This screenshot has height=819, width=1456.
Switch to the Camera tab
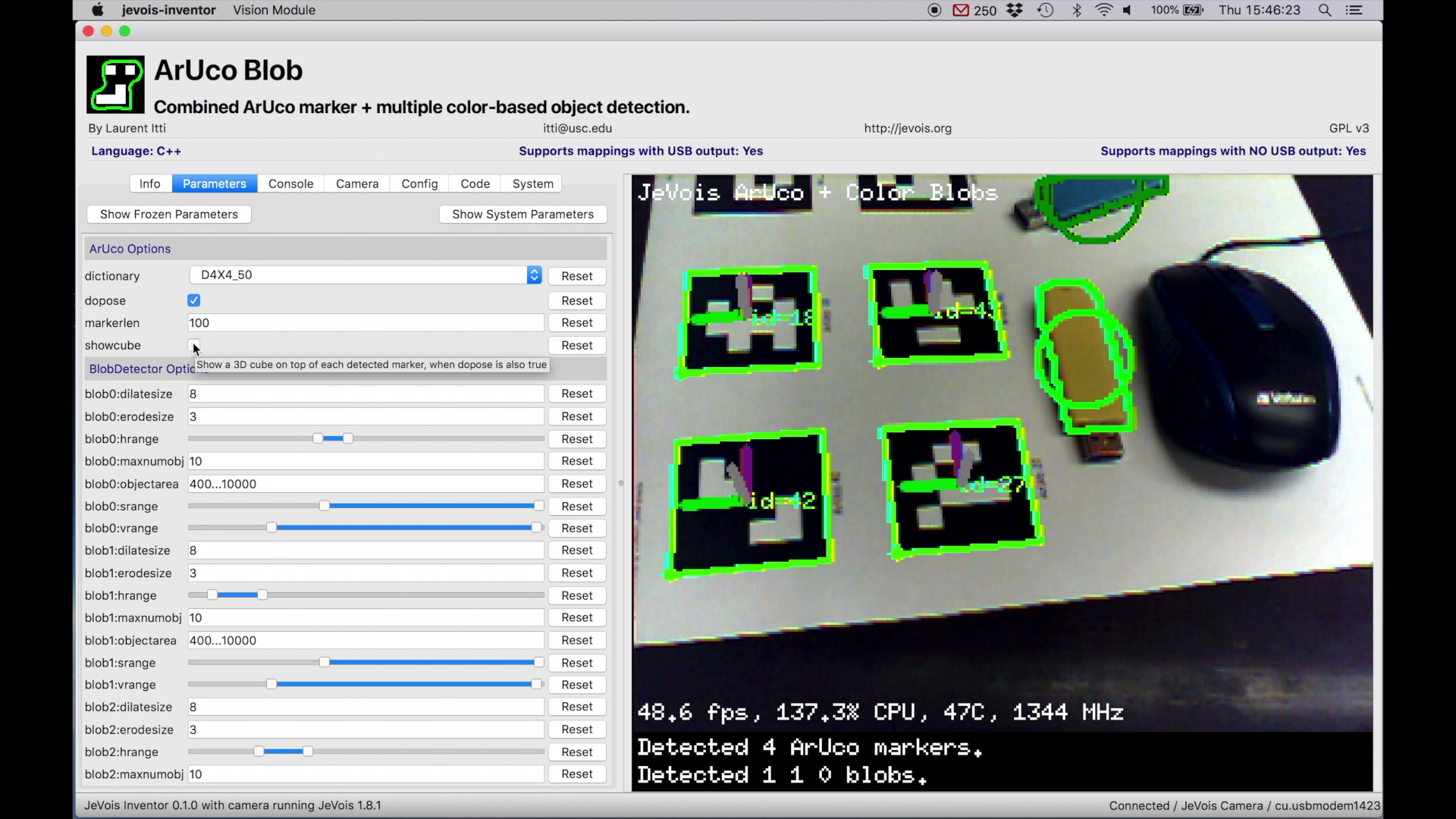[x=357, y=184]
